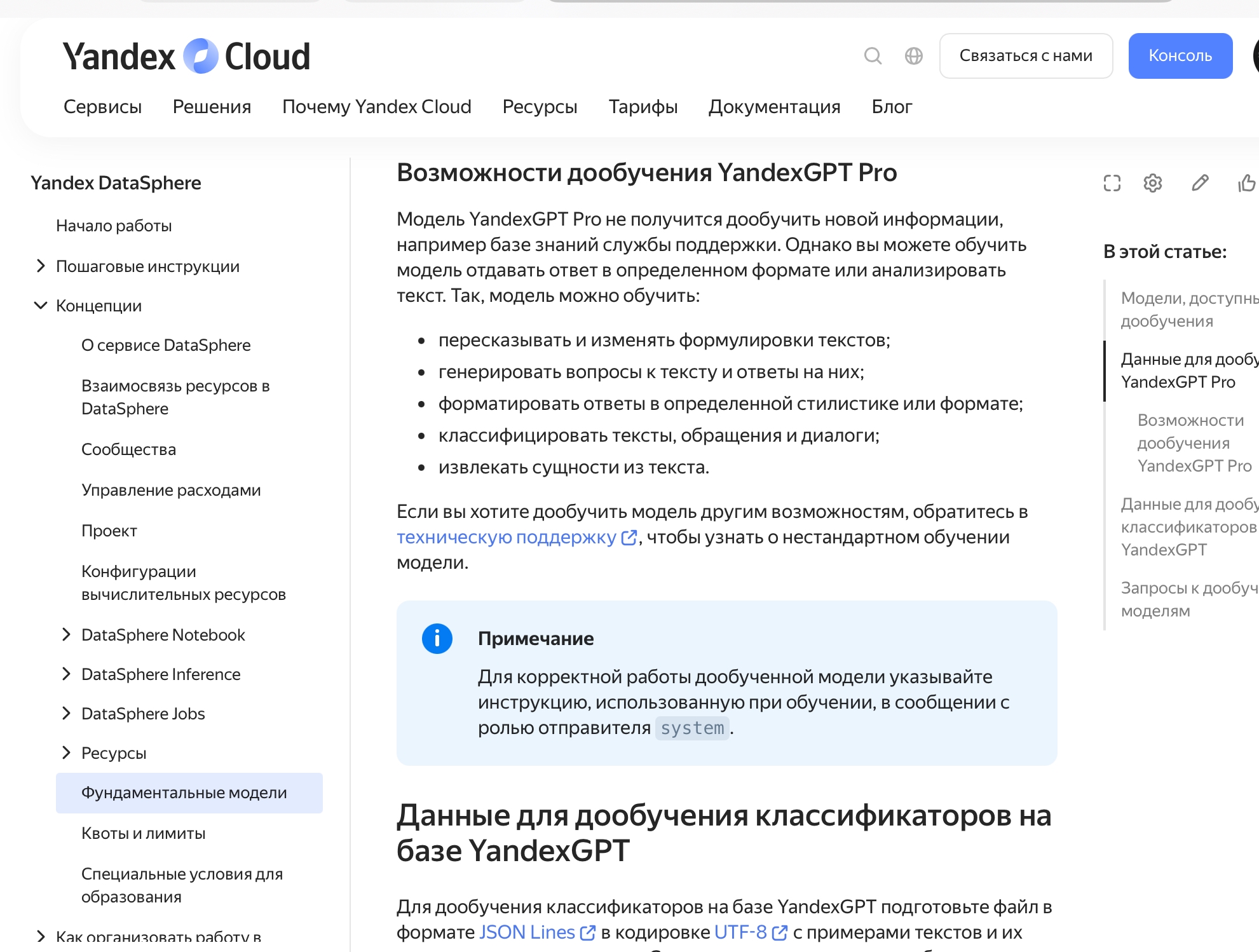Click the system inline code text
Image resolution: width=1259 pixels, height=952 pixels.
point(692,728)
